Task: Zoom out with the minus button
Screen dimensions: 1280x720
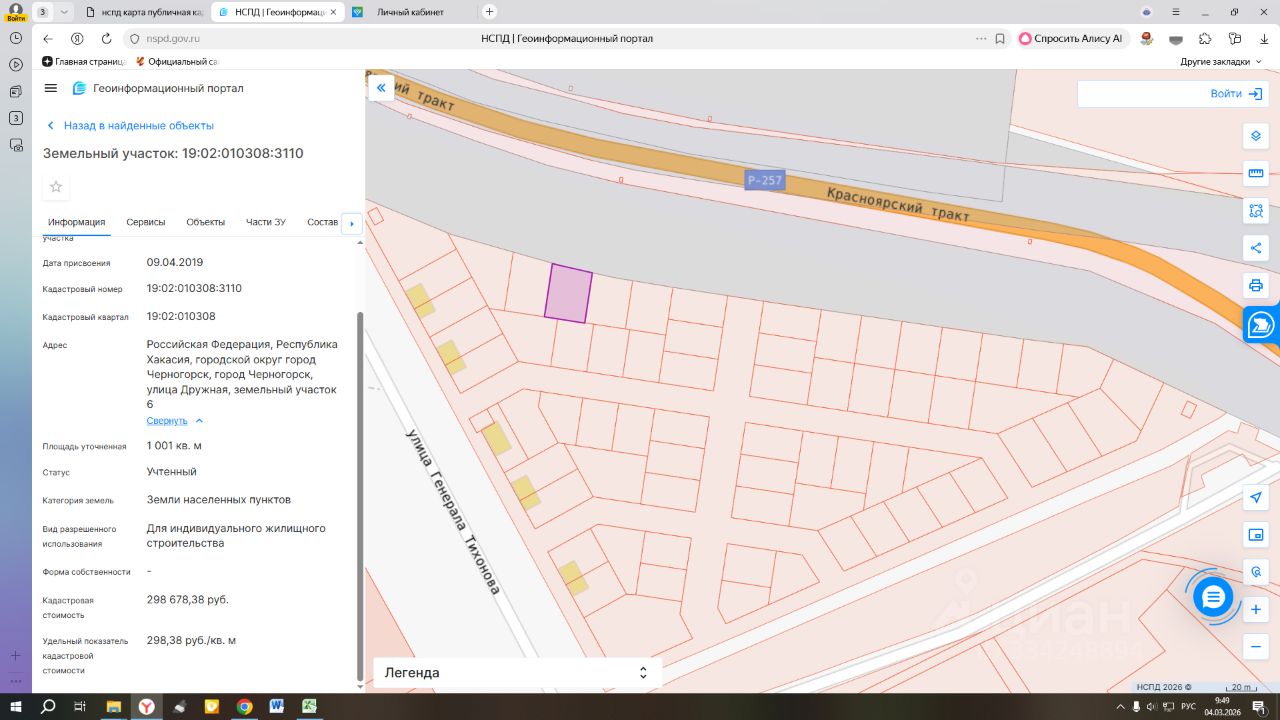Action: 1256,647
